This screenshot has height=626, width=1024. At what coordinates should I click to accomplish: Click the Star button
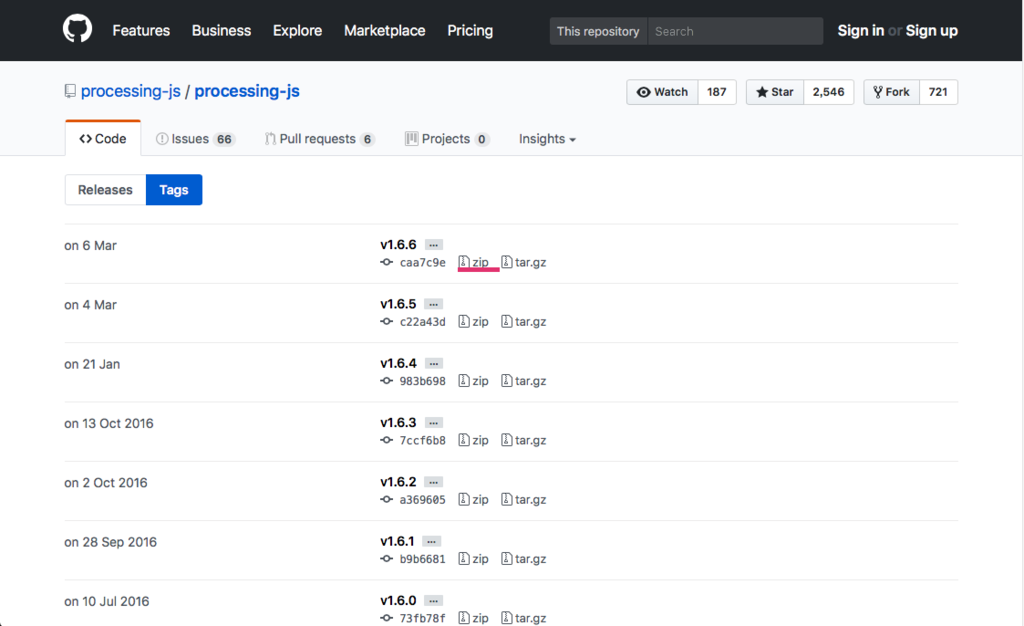point(775,92)
